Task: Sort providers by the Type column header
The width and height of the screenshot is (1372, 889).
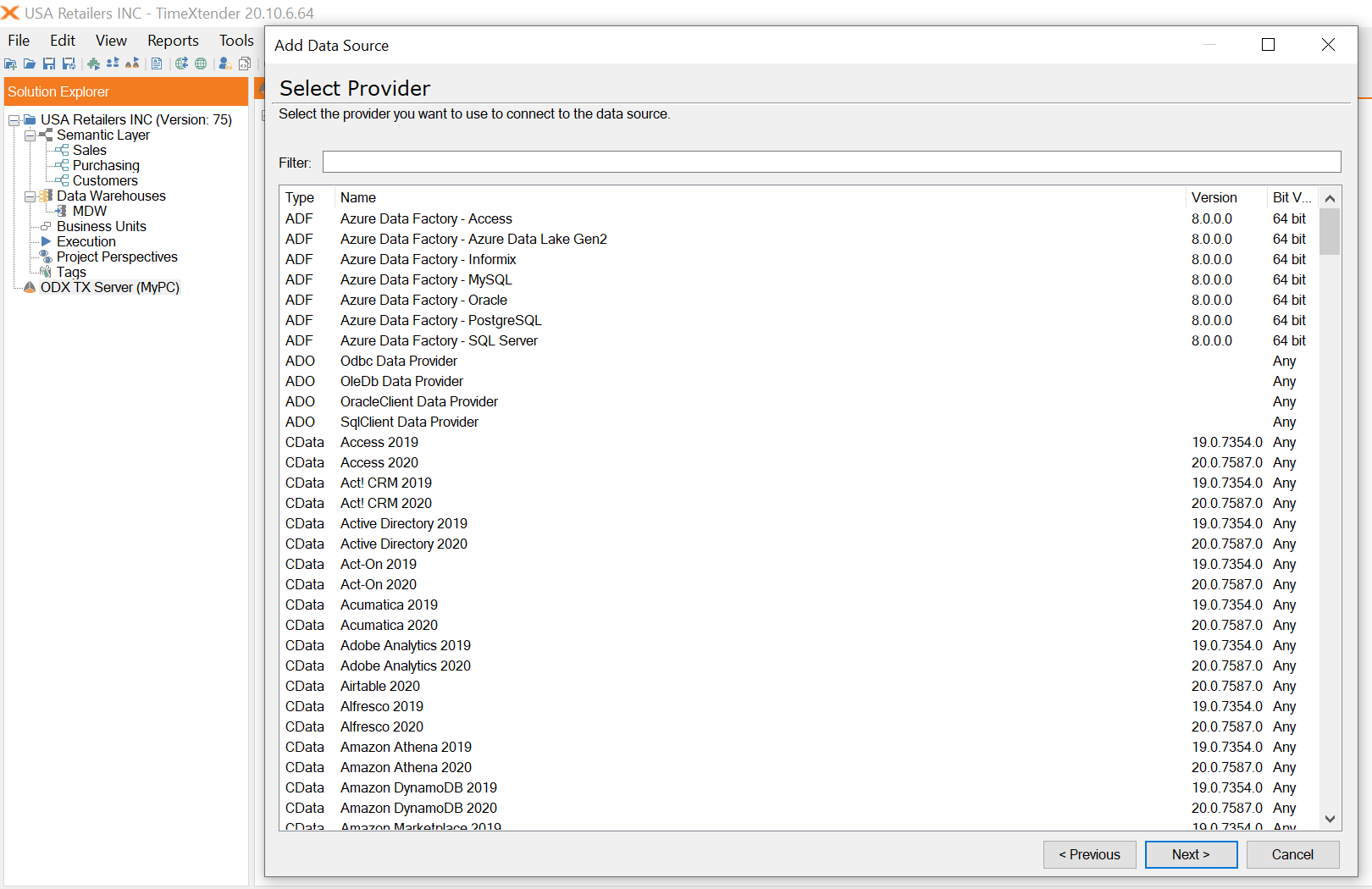Action: (x=307, y=197)
